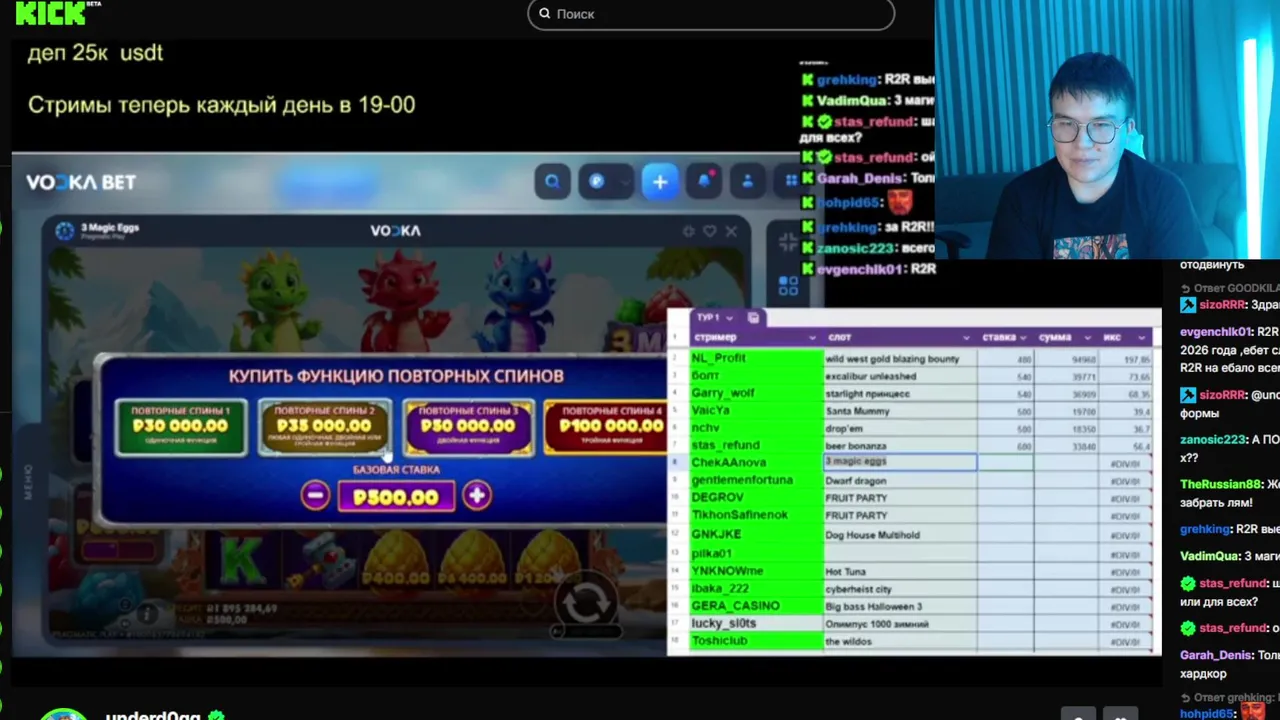Add game to favorites with heart icon
The height and width of the screenshot is (720, 1280).
tap(710, 231)
